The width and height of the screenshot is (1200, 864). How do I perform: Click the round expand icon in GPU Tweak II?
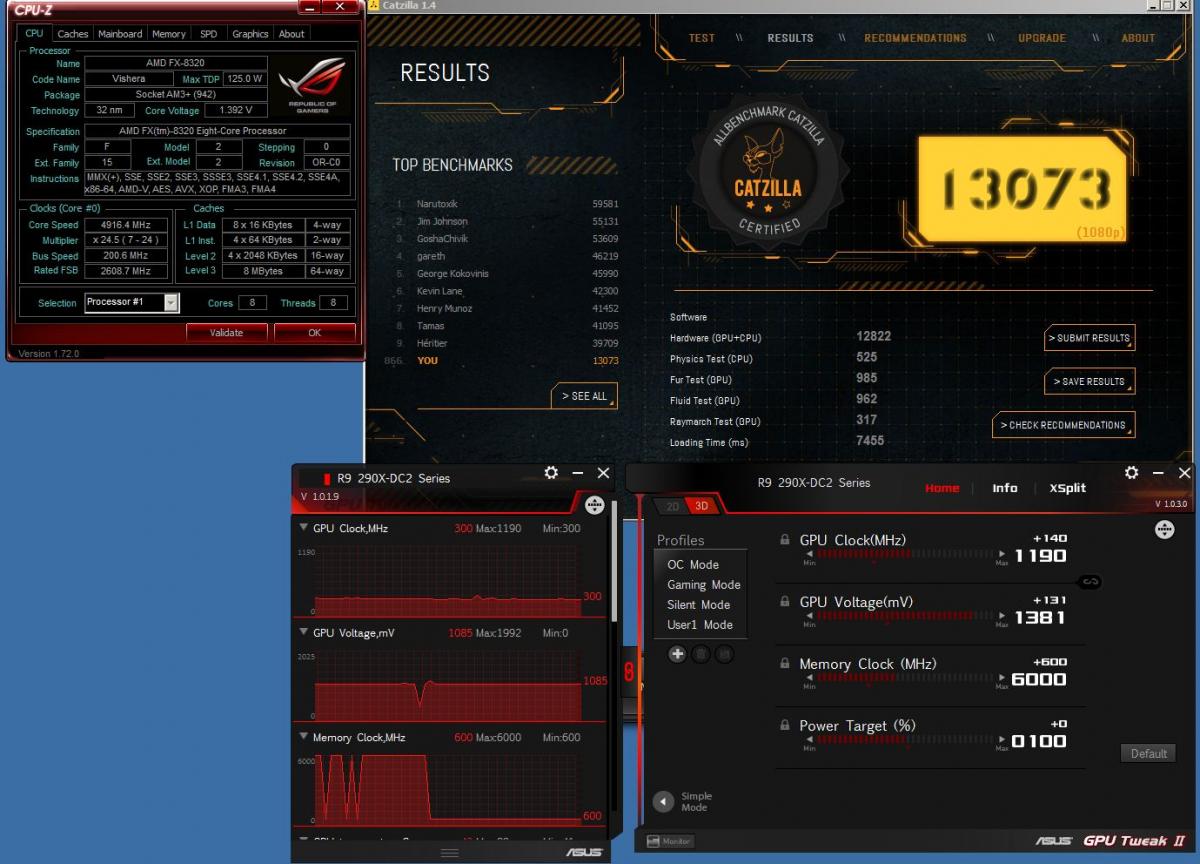(x=1165, y=529)
